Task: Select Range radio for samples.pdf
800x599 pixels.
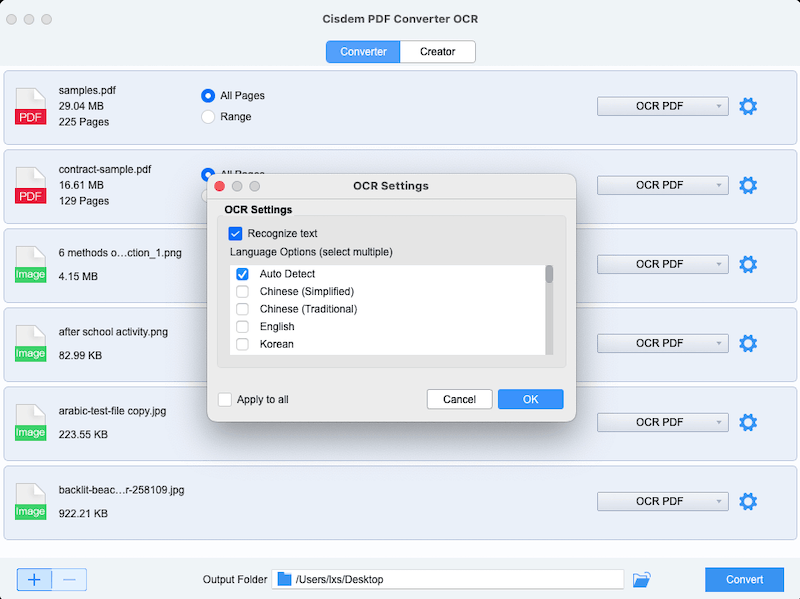Action: (x=208, y=117)
